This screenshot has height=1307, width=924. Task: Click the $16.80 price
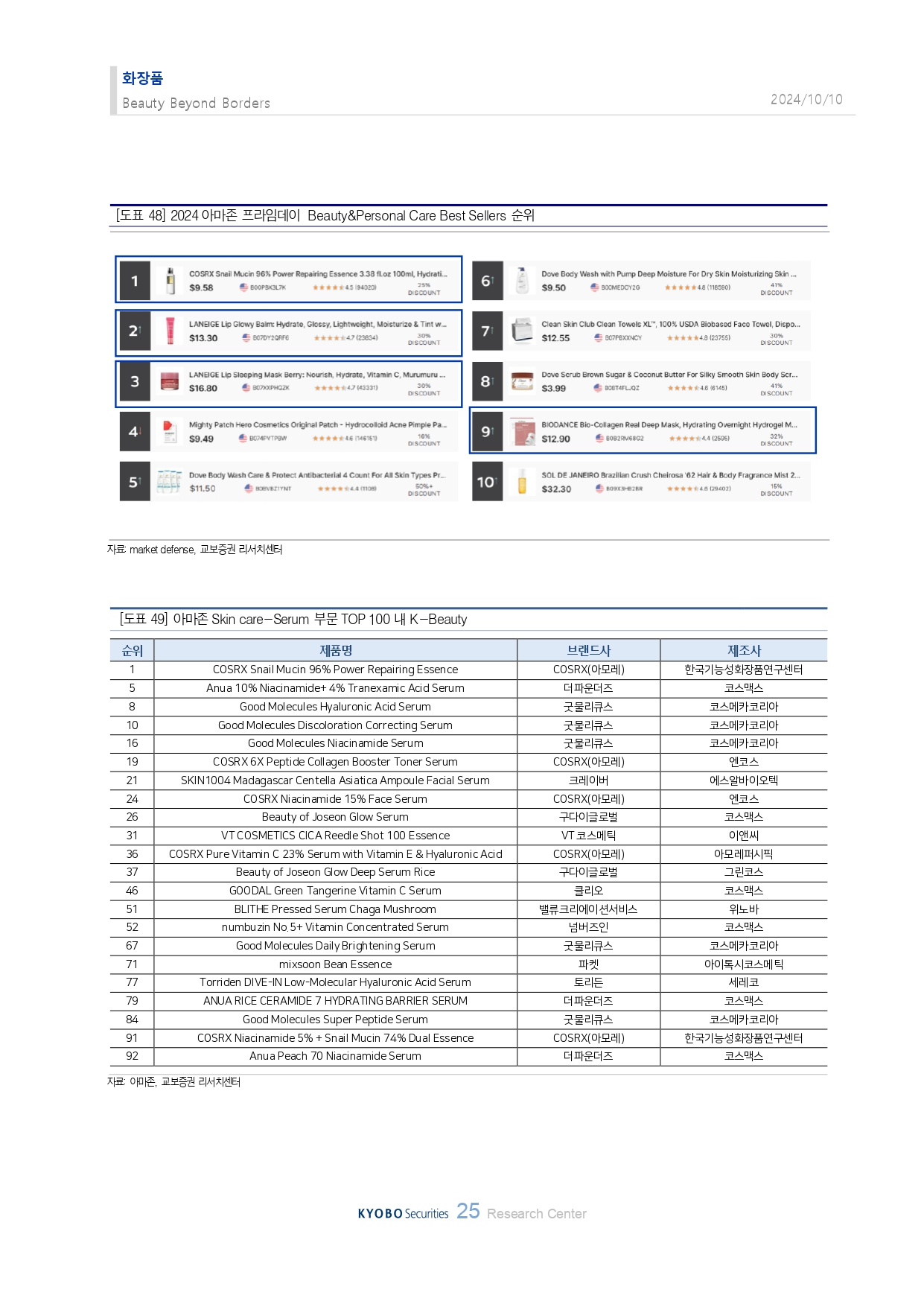pos(203,388)
